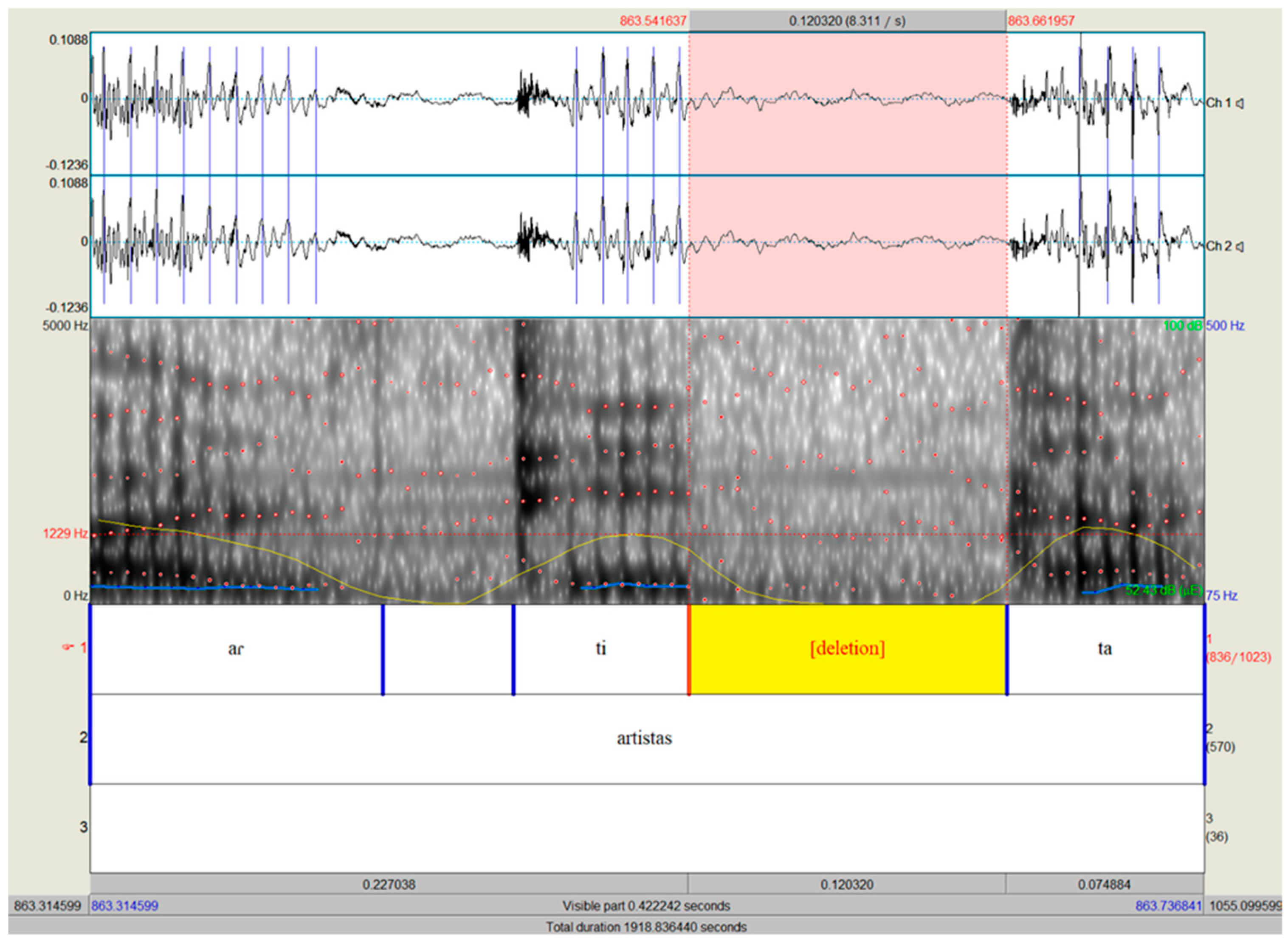Click the red boundary at the start of '[deletion]'
This screenshot has height=944, width=1288.
point(689,649)
